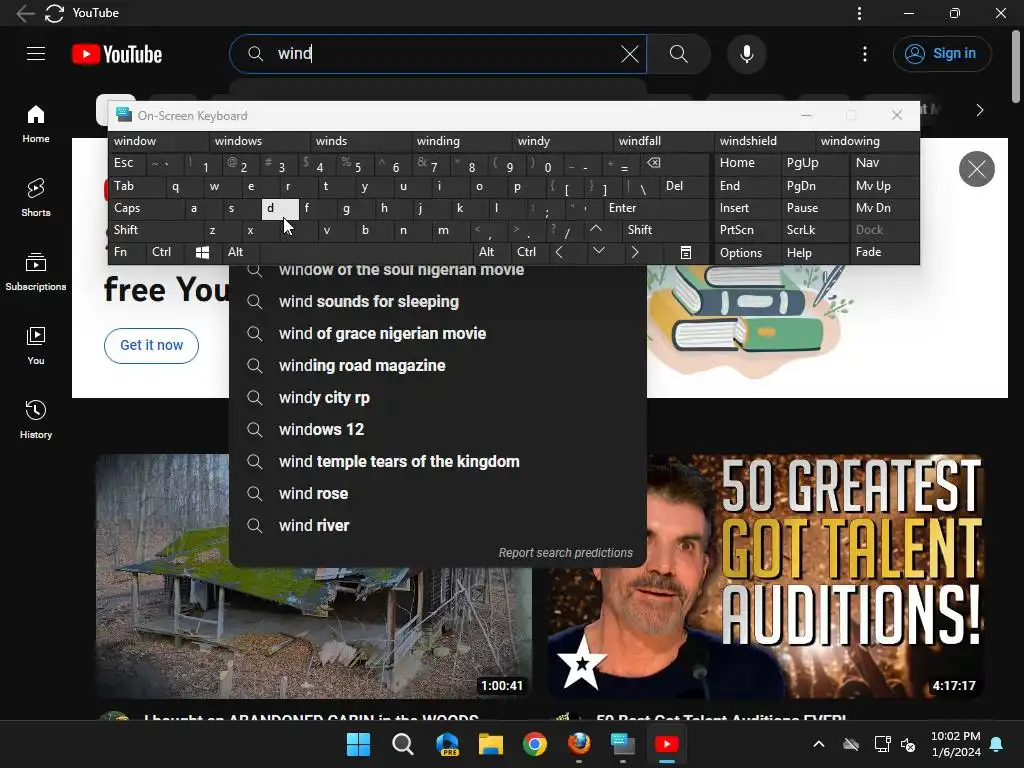
Task: Open the Windows Start menu
Action: tap(358, 744)
